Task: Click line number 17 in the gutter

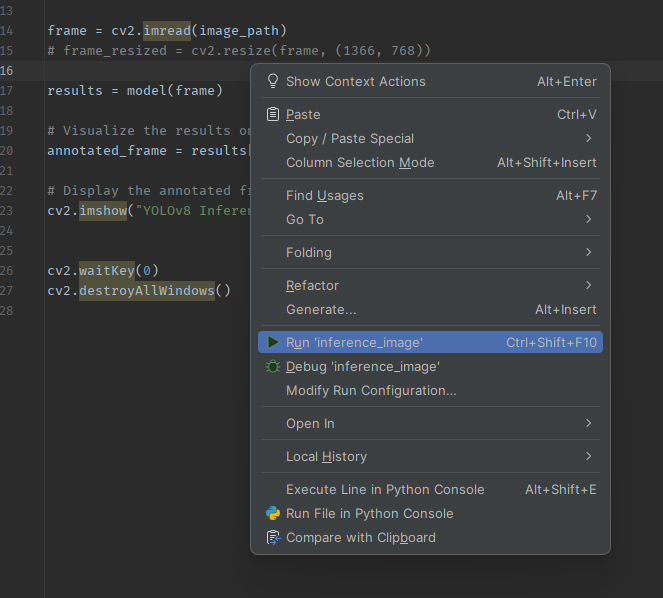Action: pyautogui.click(x=7, y=91)
